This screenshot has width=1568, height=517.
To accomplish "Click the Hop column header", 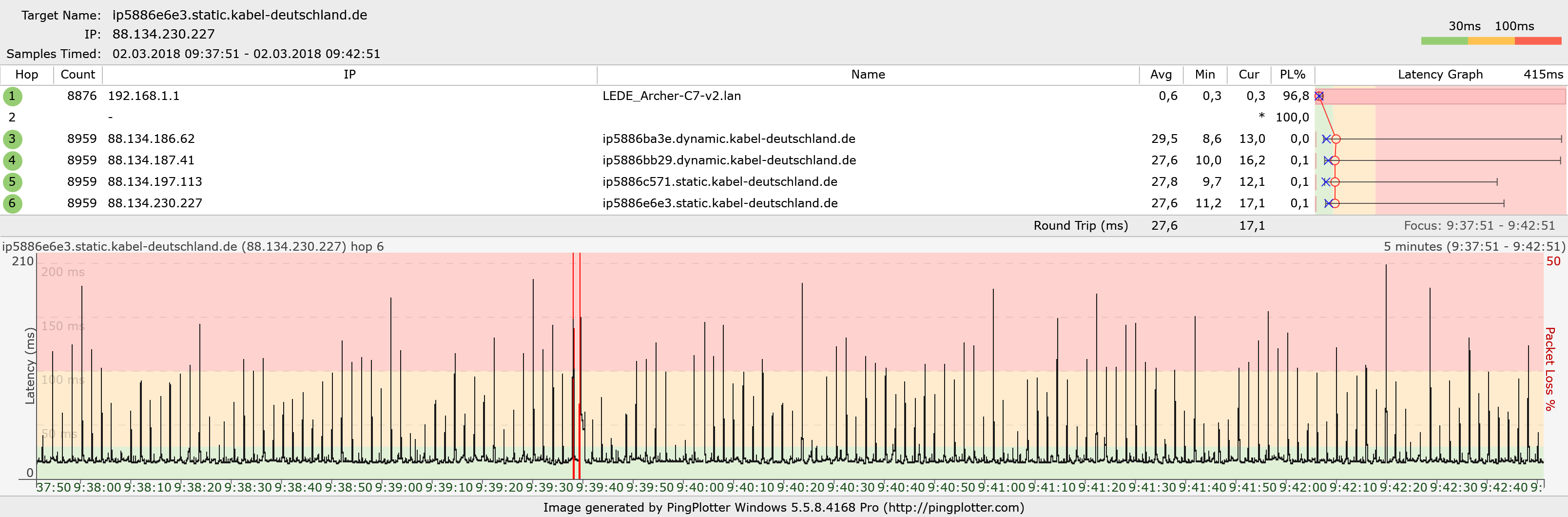I will 27,74.
